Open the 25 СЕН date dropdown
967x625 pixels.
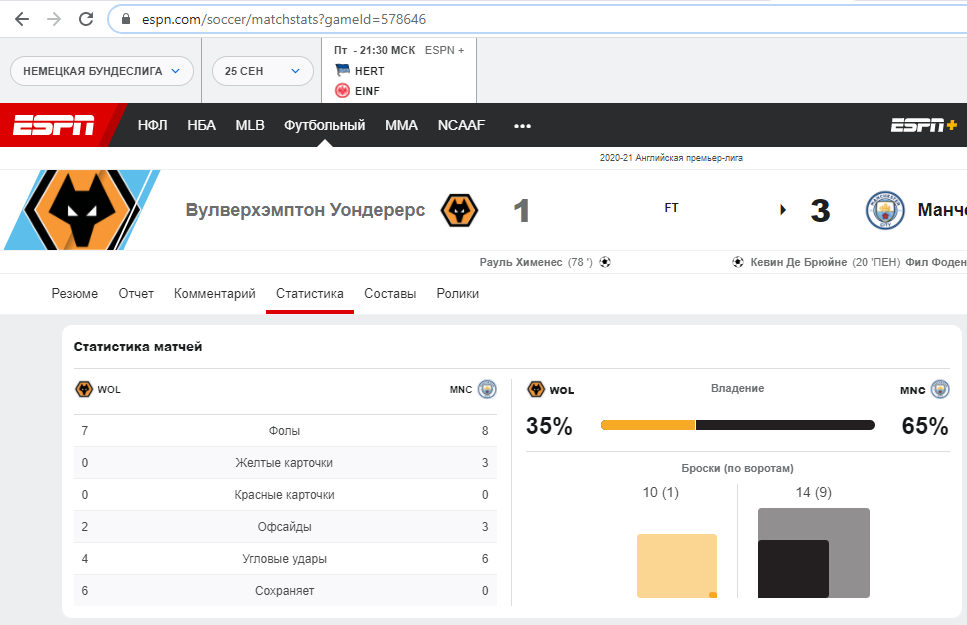262,71
